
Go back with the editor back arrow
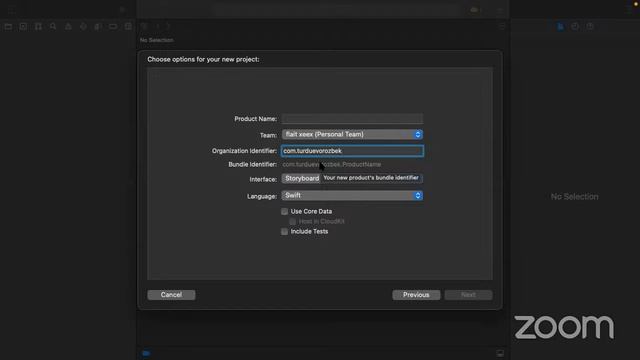(x=158, y=26)
